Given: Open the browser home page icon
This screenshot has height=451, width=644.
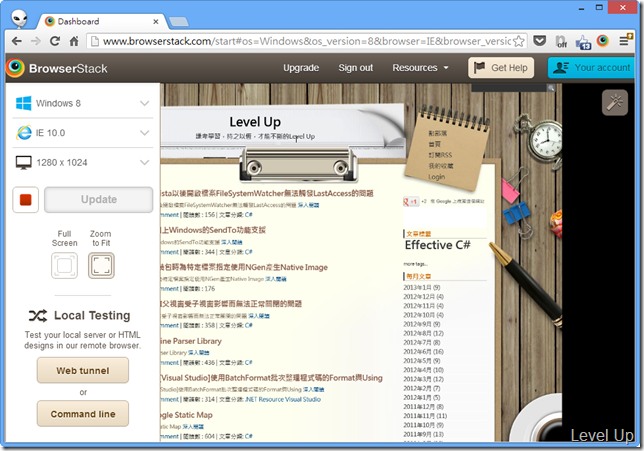Looking at the screenshot, I should (x=74, y=41).
